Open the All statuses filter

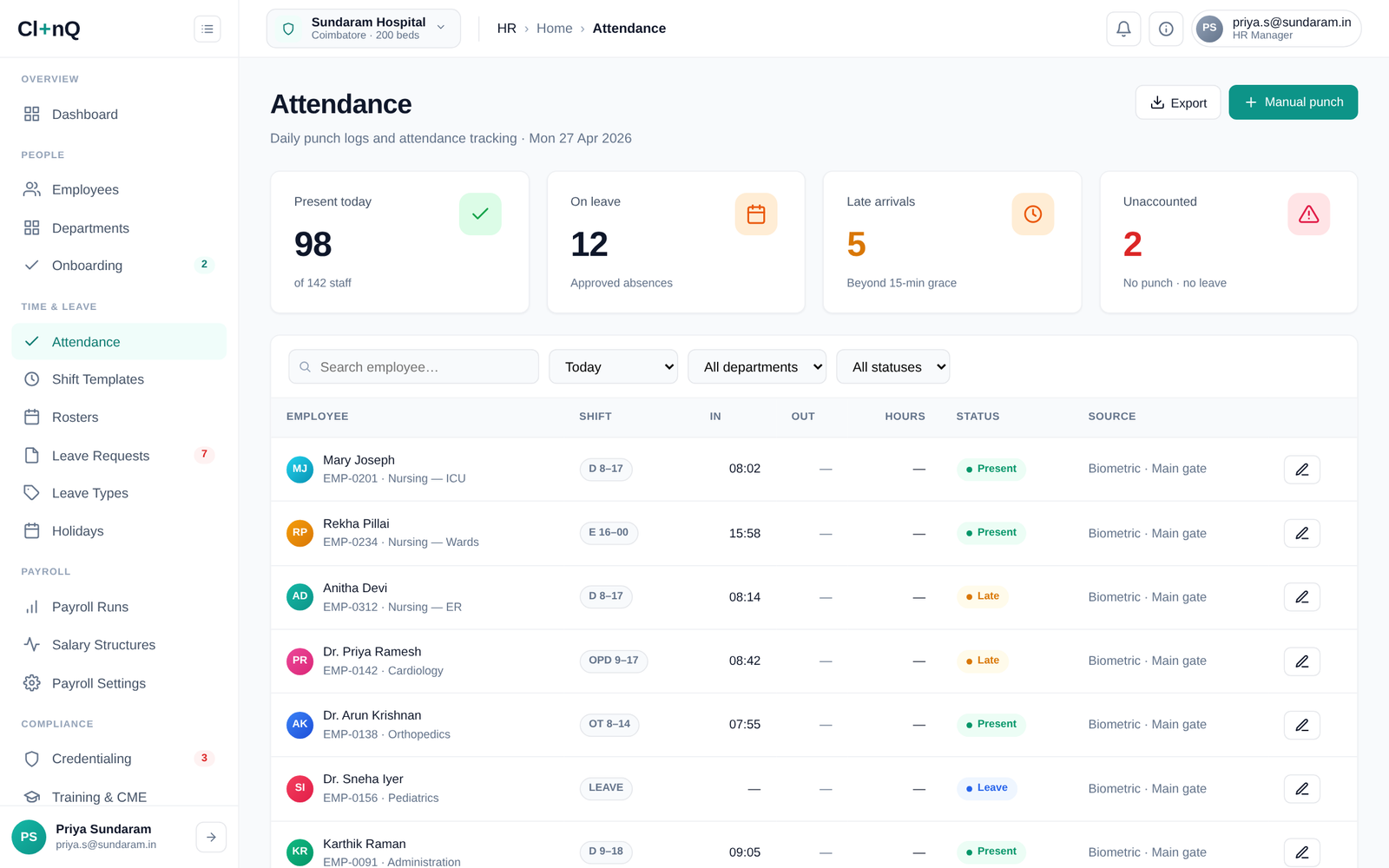893,367
